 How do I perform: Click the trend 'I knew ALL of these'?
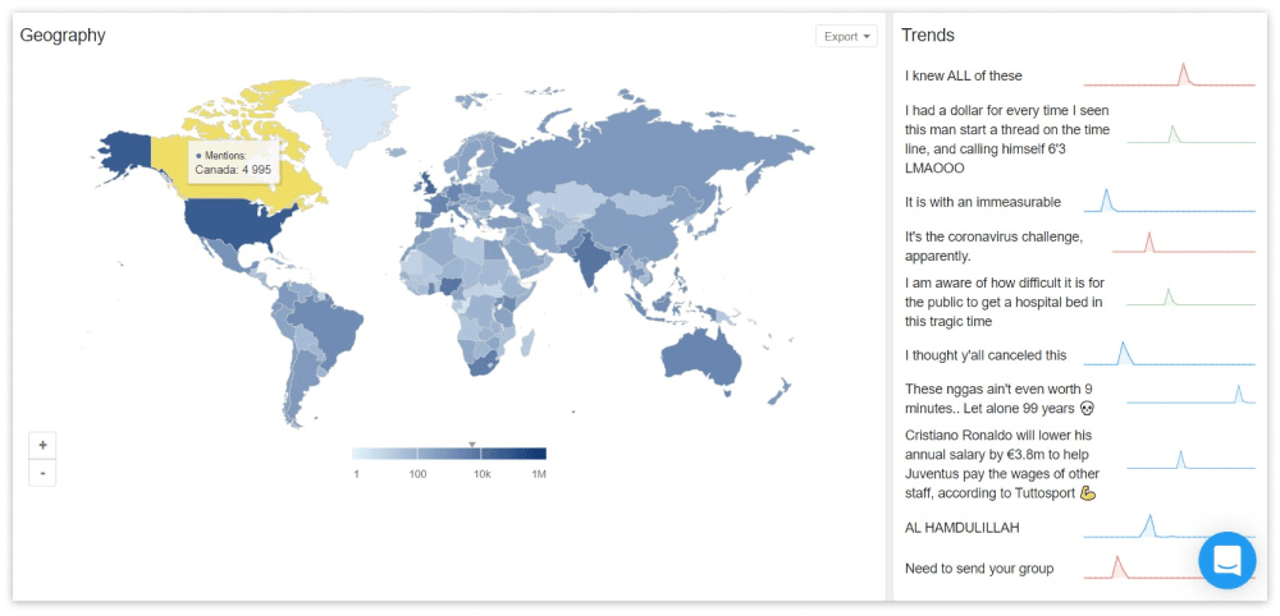click(x=961, y=75)
